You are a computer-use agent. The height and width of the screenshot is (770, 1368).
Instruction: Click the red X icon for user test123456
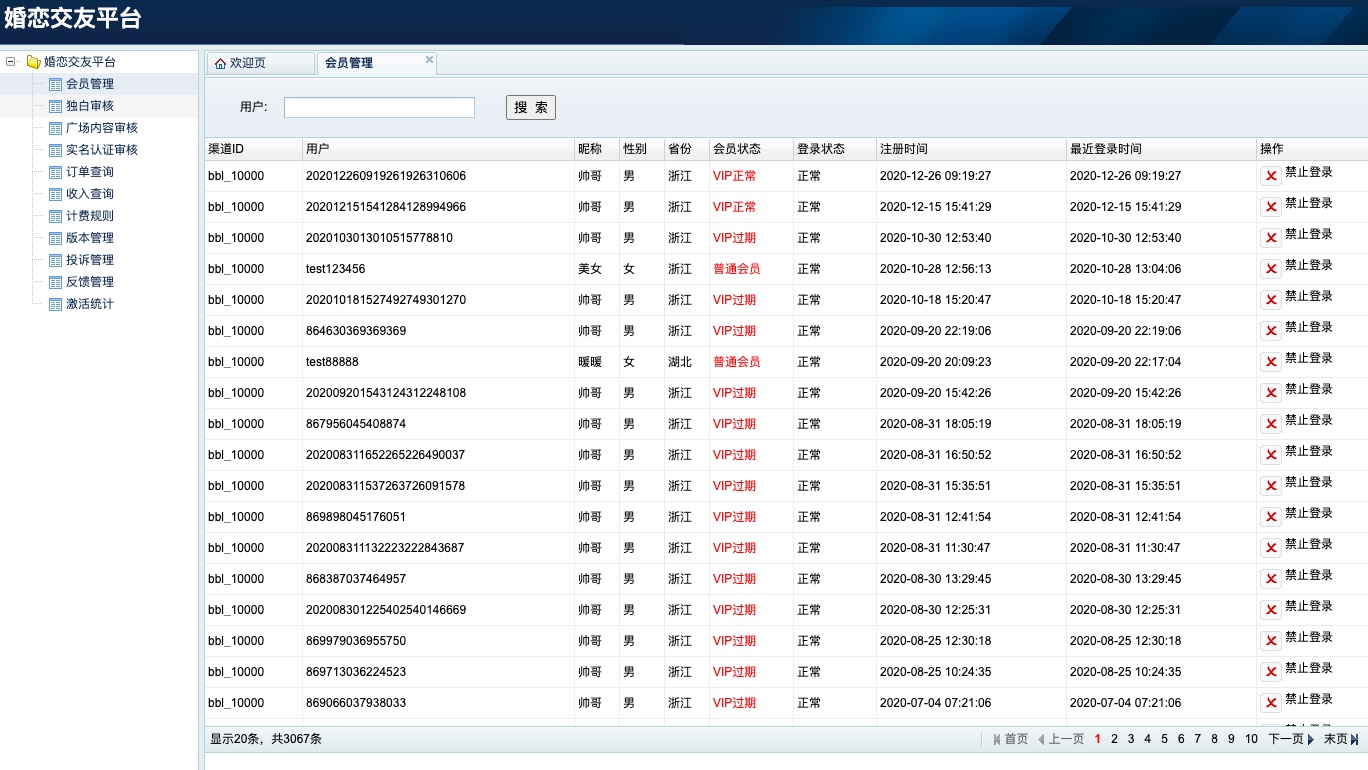1270,269
